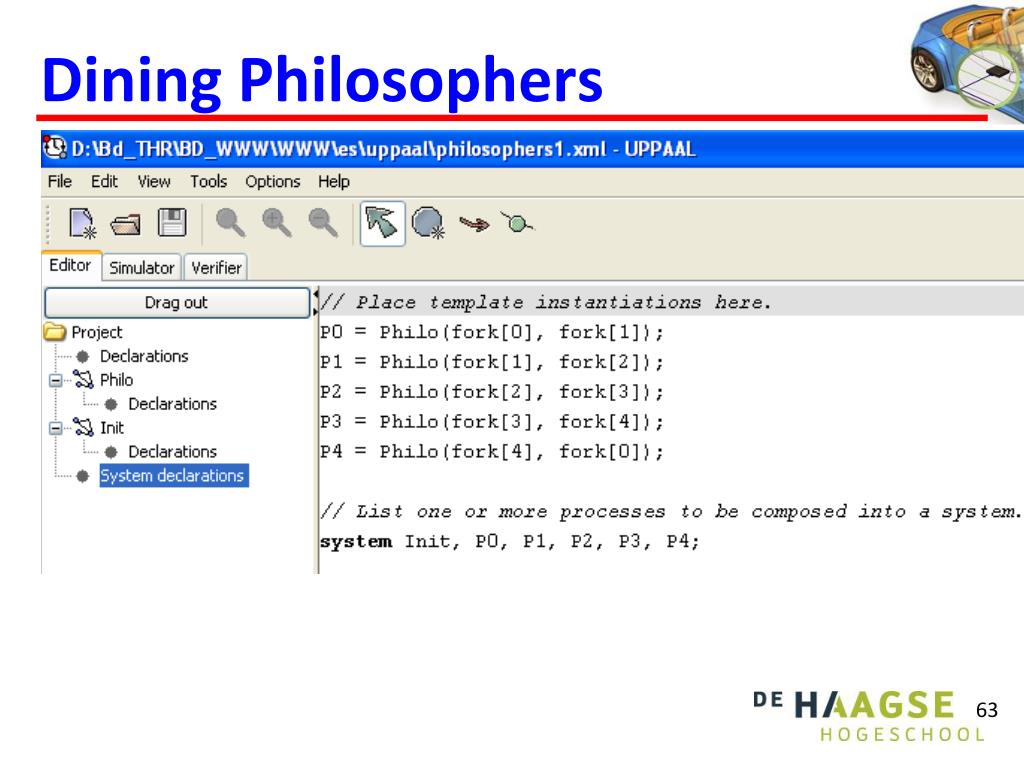Click the Project folder icon
This screenshot has height=768, width=1024.
[55, 332]
